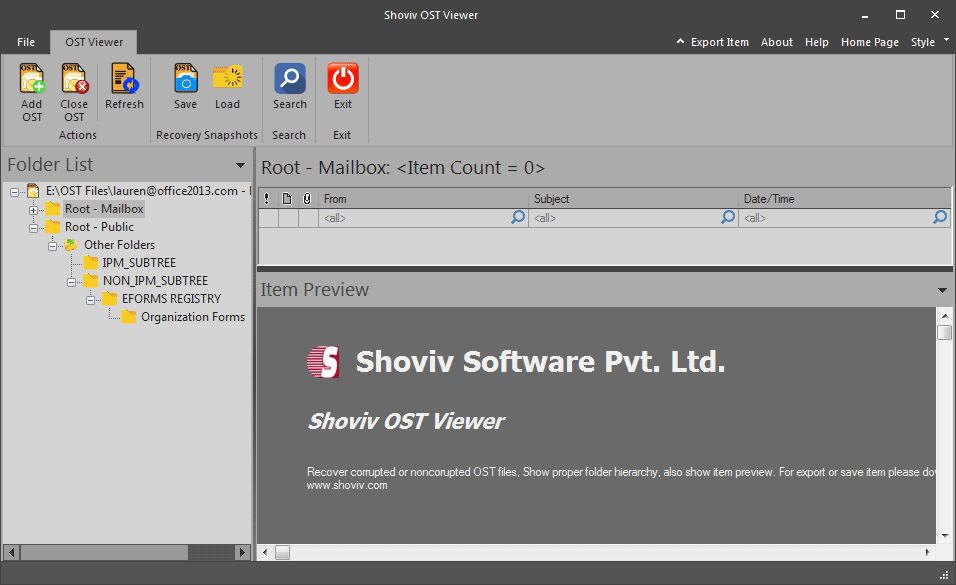This screenshot has width=956, height=585.
Task: Click the item type document column icon
Action: [287, 198]
